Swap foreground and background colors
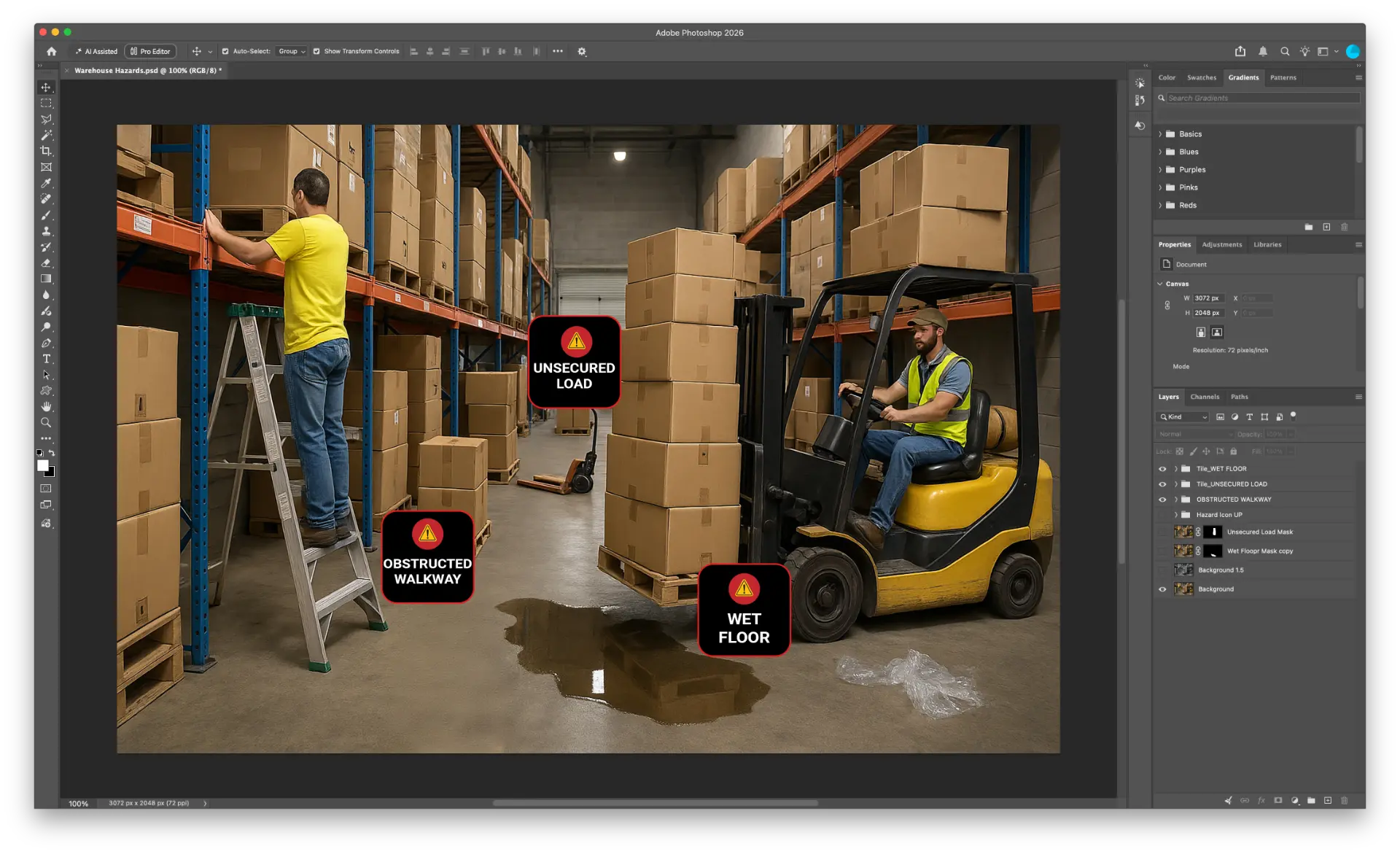1400x854 pixels. tap(52, 453)
